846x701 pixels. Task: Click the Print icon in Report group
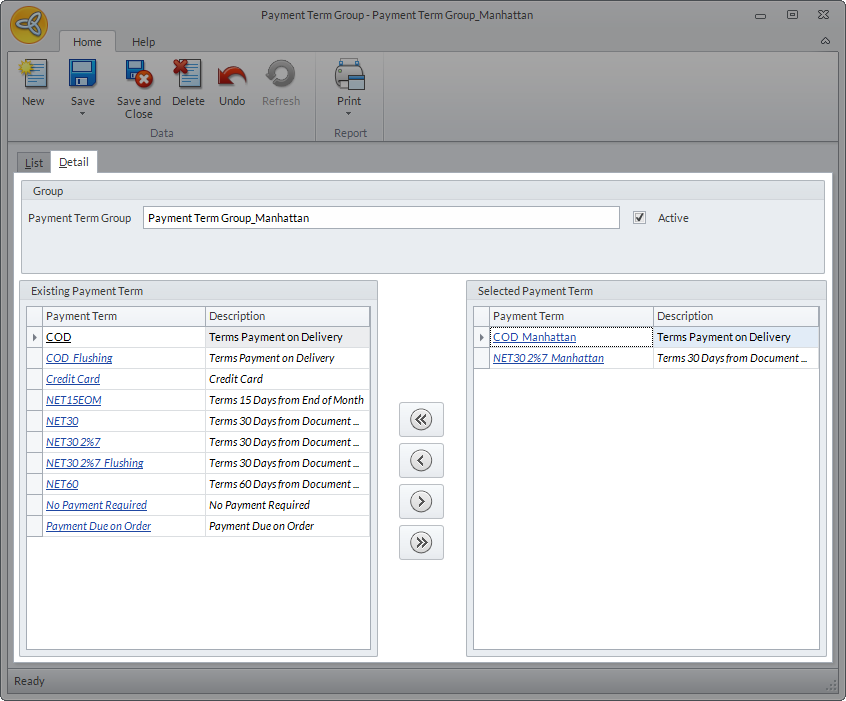349,76
